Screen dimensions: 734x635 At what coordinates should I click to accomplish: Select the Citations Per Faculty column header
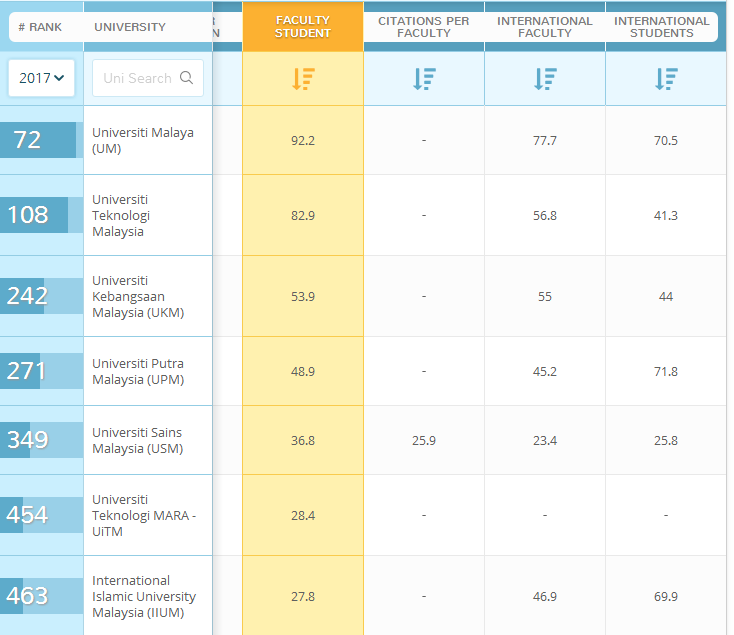(x=424, y=27)
